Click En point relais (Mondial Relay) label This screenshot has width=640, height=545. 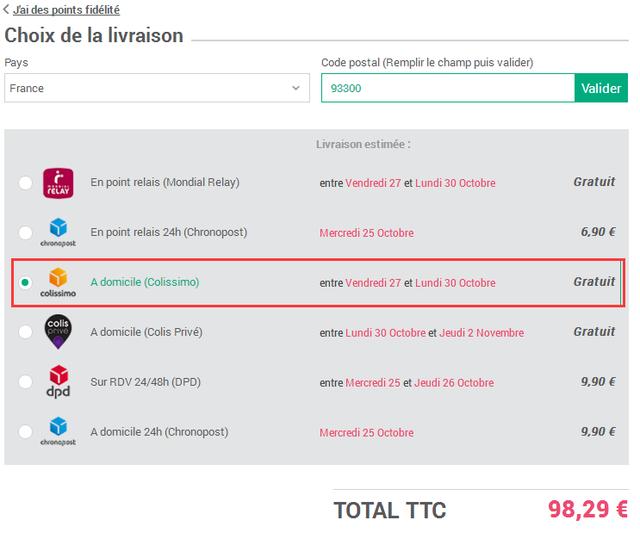point(165,182)
